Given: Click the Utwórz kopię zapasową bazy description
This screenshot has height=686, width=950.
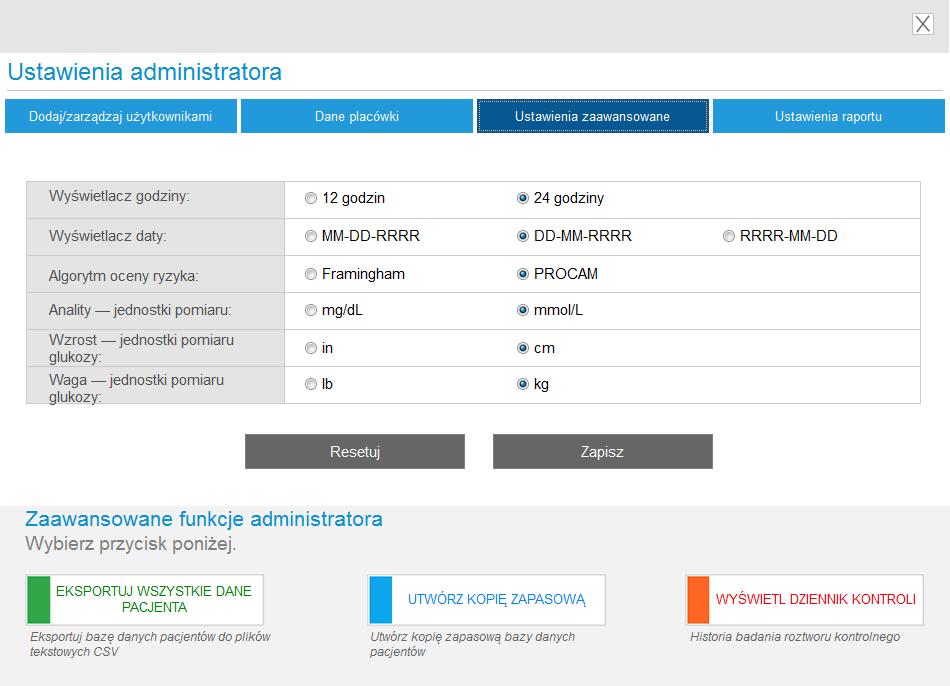Looking at the screenshot, I should click(472, 644).
